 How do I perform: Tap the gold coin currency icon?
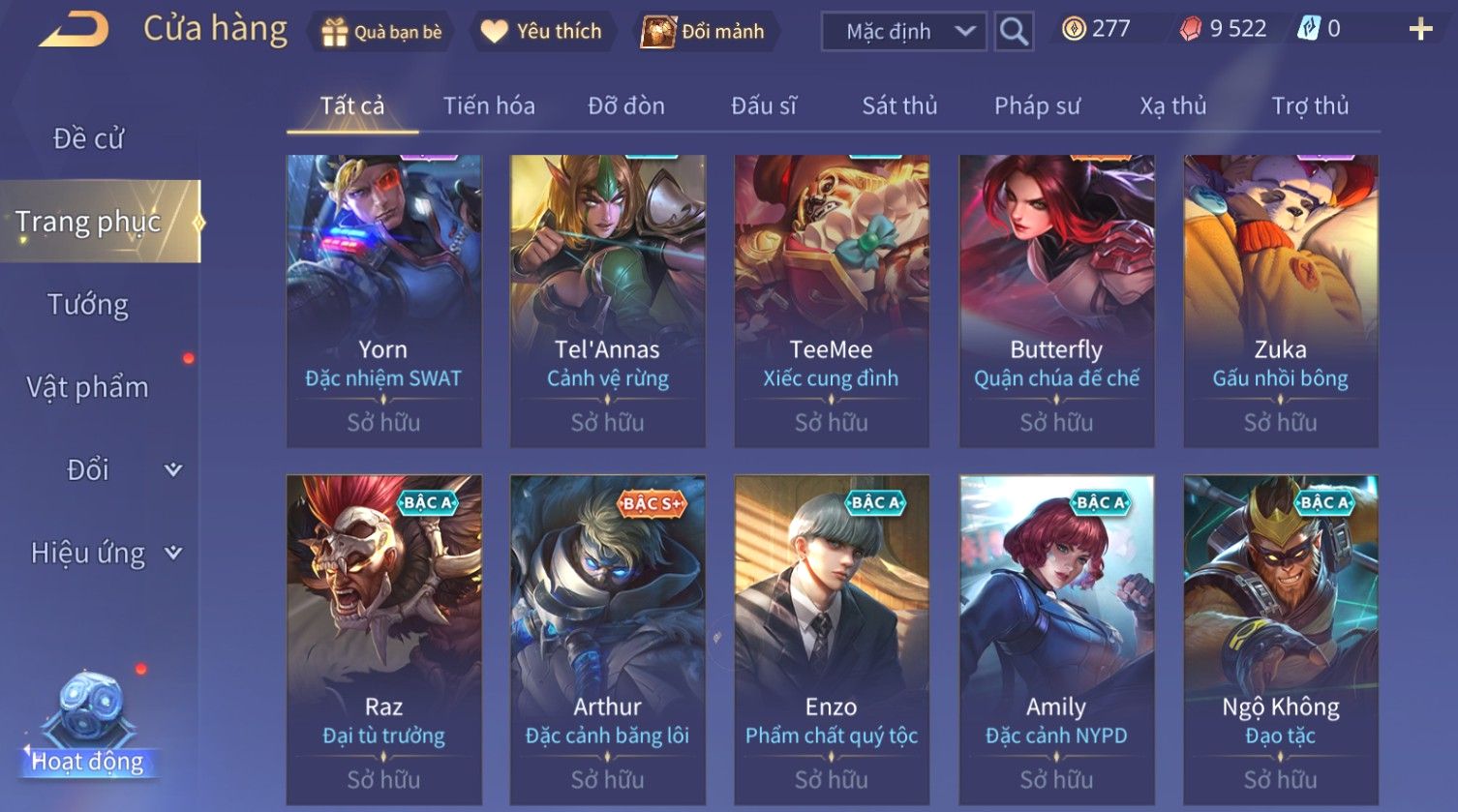pyautogui.click(x=1074, y=29)
